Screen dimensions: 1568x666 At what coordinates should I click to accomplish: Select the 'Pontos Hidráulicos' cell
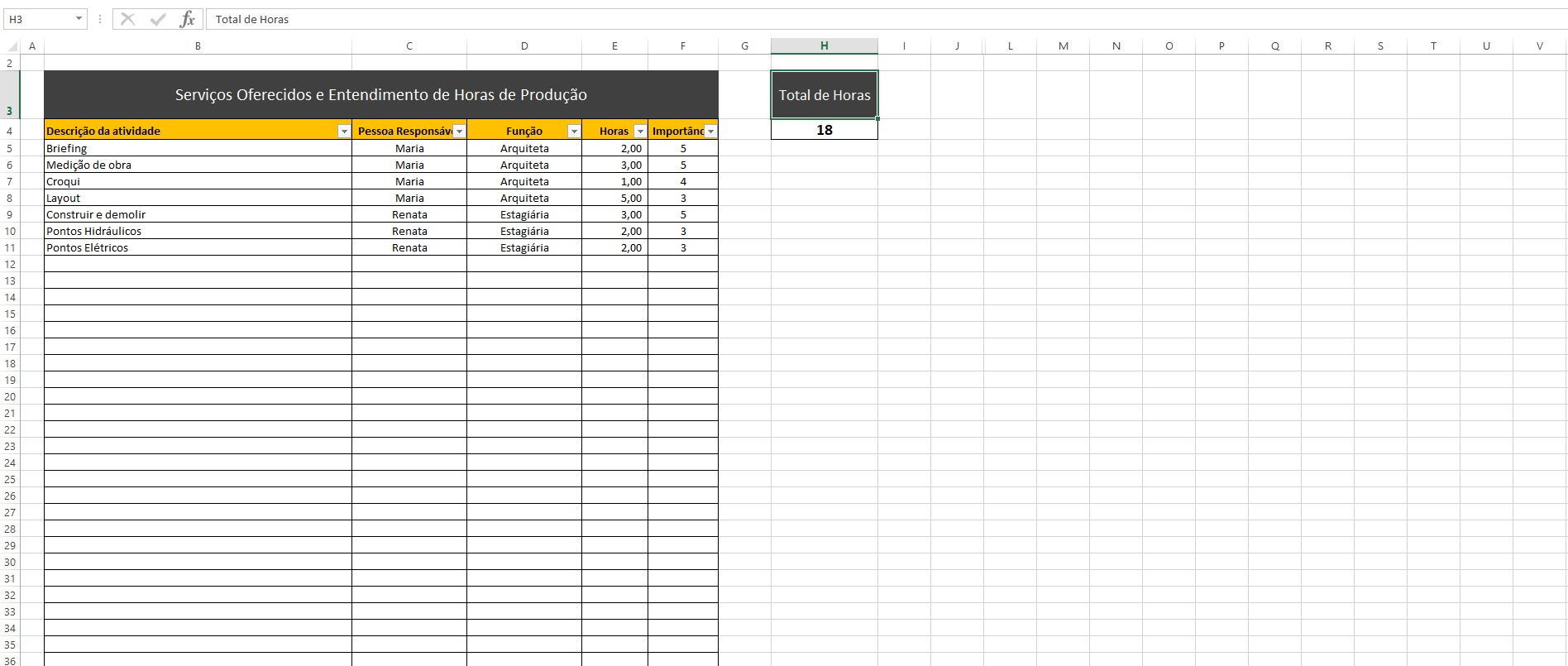pyautogui.click(x=198, y=231)
